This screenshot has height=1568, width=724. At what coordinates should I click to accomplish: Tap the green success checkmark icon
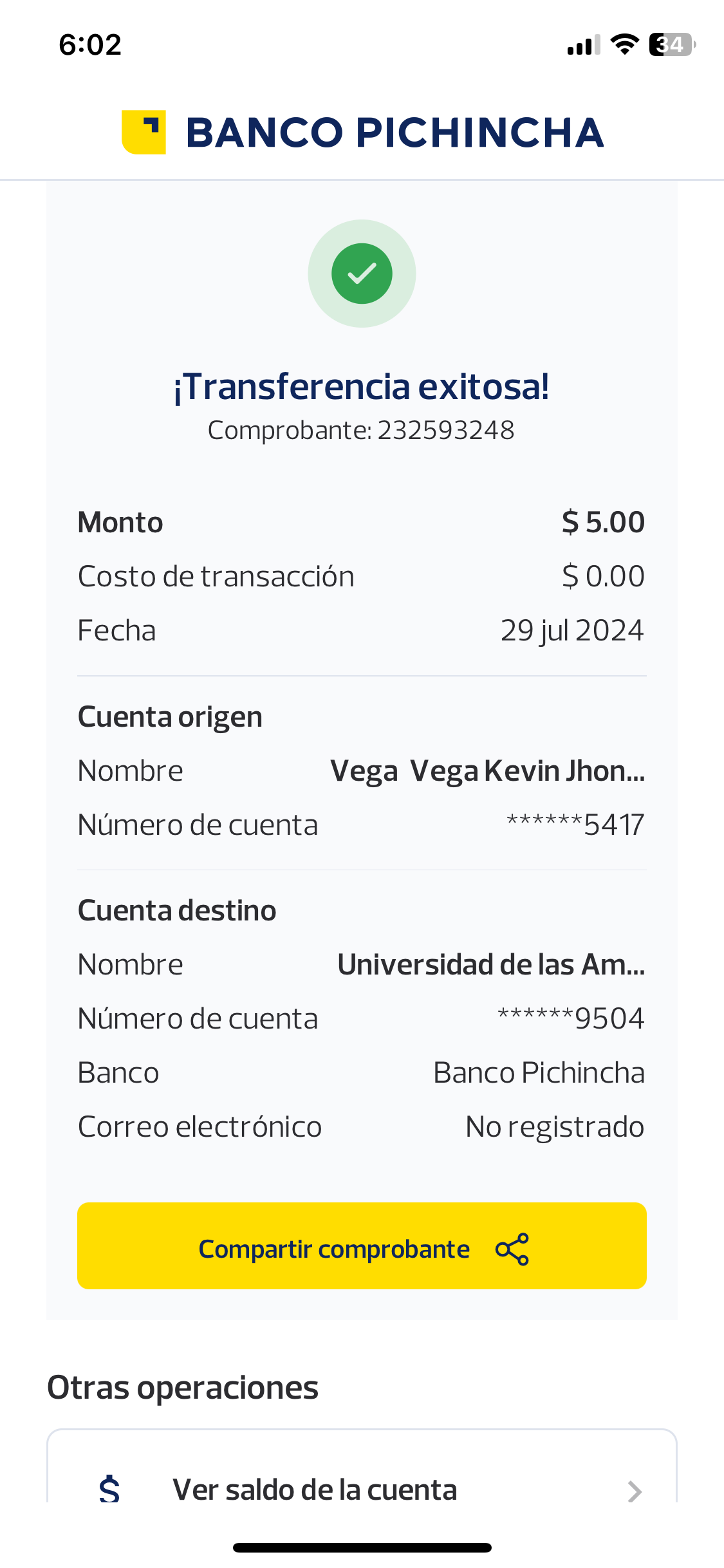coord(362,274)
